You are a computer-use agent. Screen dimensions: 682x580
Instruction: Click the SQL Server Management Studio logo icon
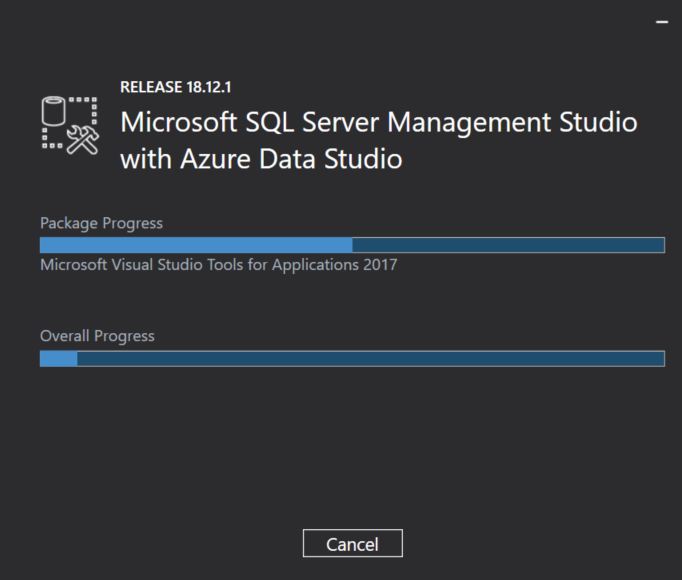pos(70,125)
